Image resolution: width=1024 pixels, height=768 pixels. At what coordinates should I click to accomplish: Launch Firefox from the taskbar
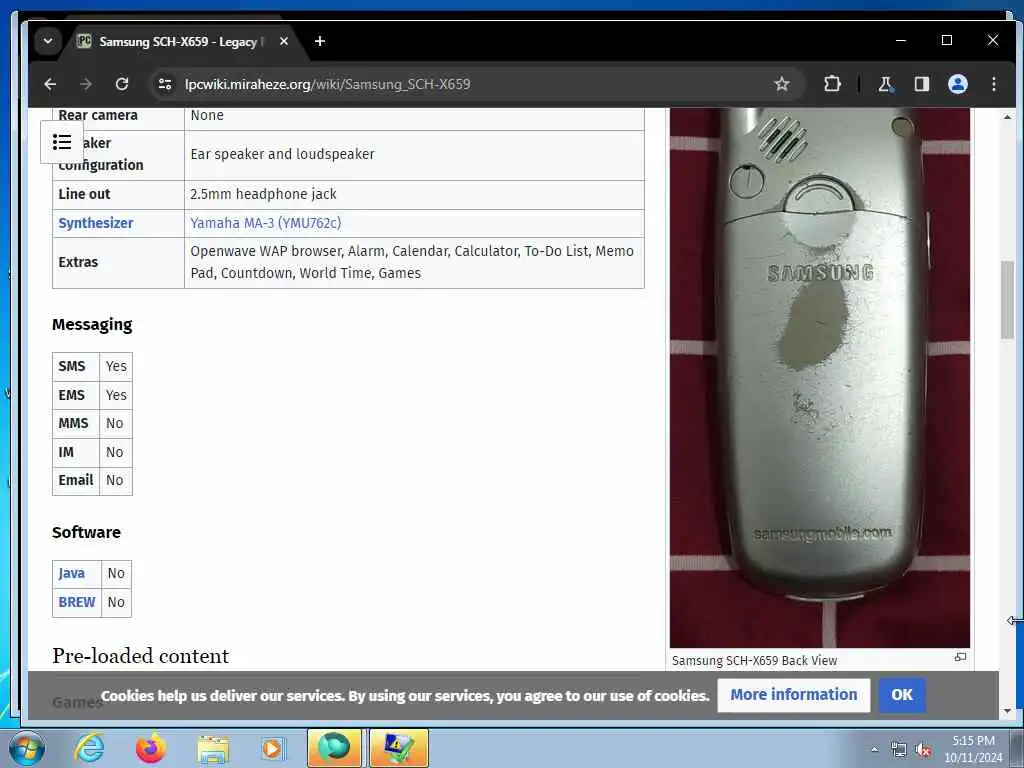coord(151,748)
